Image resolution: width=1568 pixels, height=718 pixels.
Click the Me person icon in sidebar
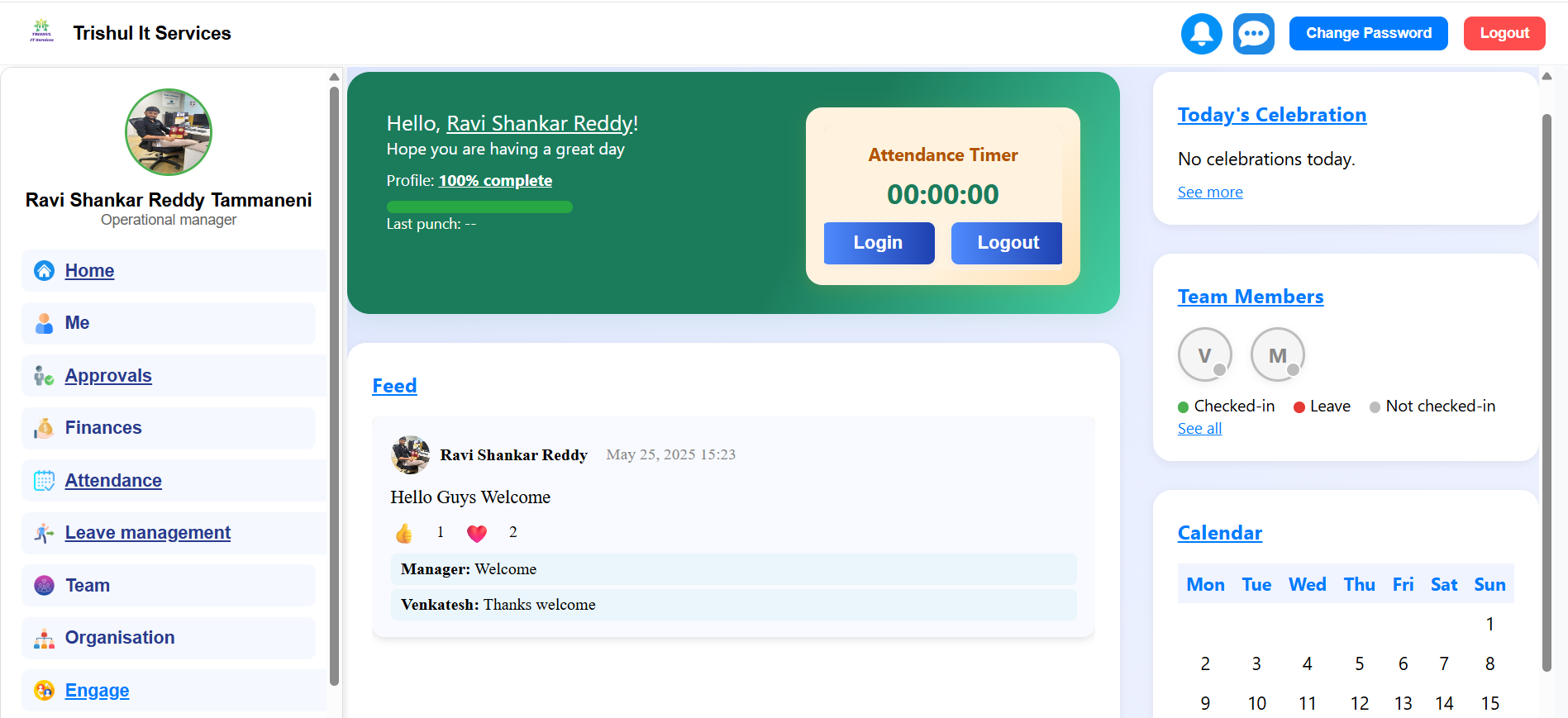(x=45, y=323)
